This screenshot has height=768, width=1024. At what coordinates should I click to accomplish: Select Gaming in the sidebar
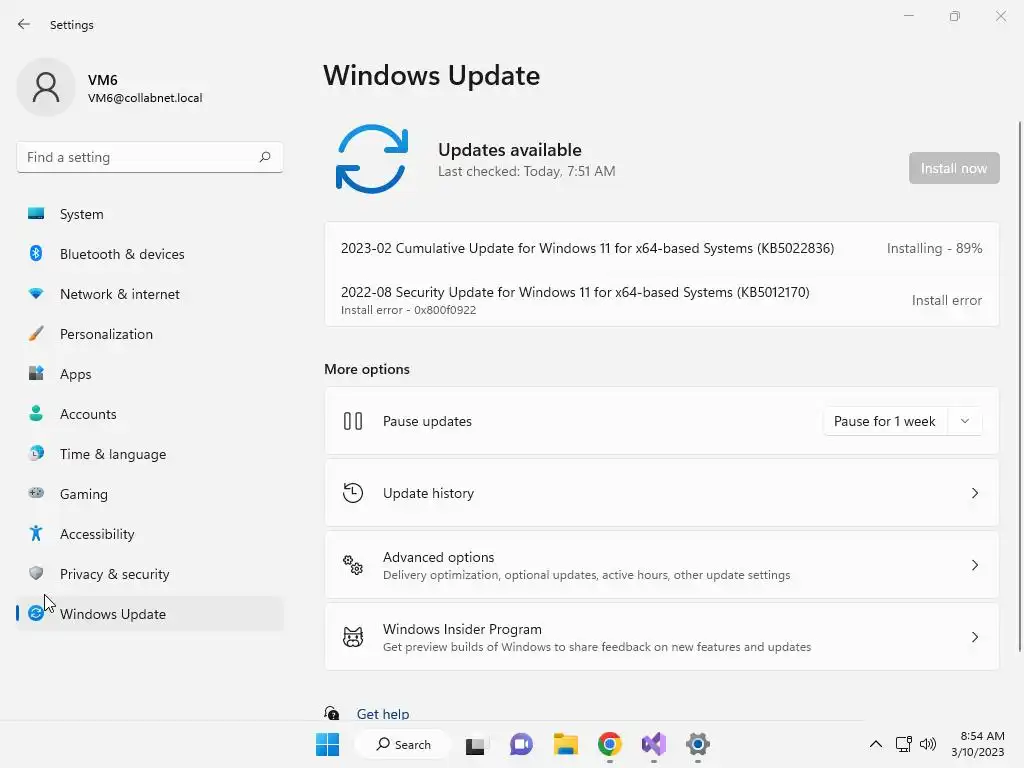150,494
